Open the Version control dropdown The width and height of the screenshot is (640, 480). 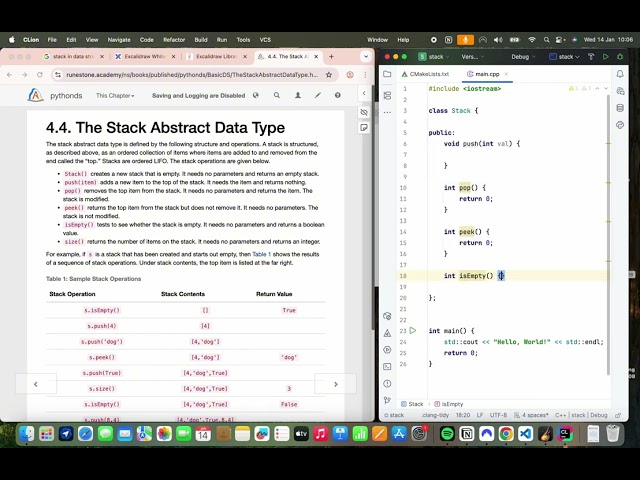[x=472, y=57]
